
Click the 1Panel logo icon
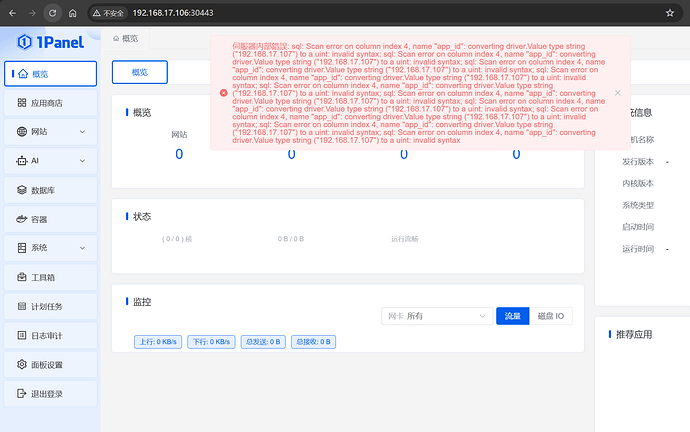tap(25, 41)
